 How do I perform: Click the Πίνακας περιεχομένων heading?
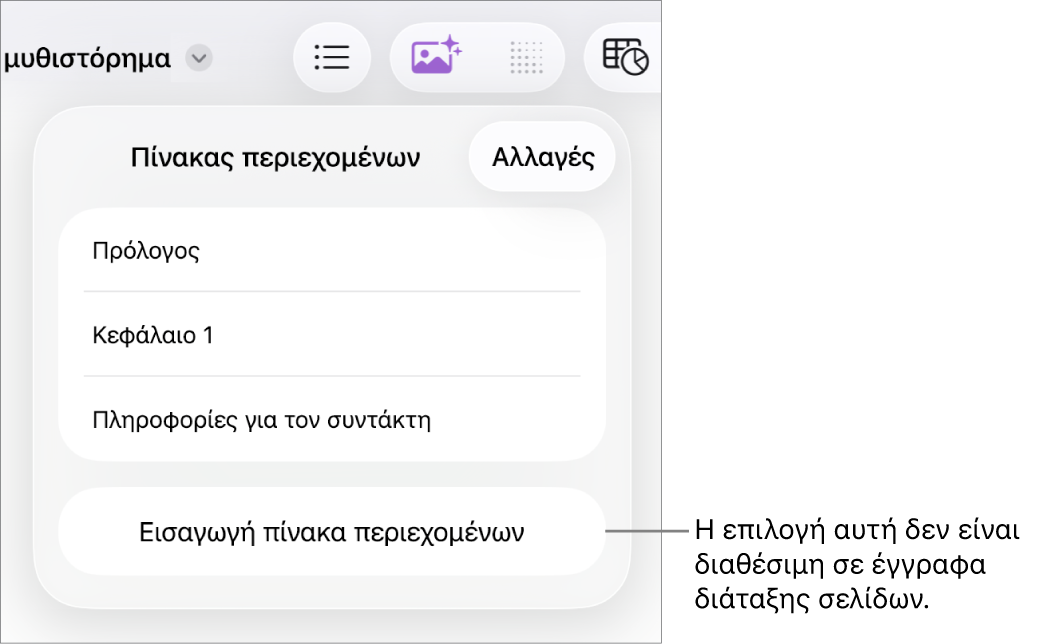275,158
